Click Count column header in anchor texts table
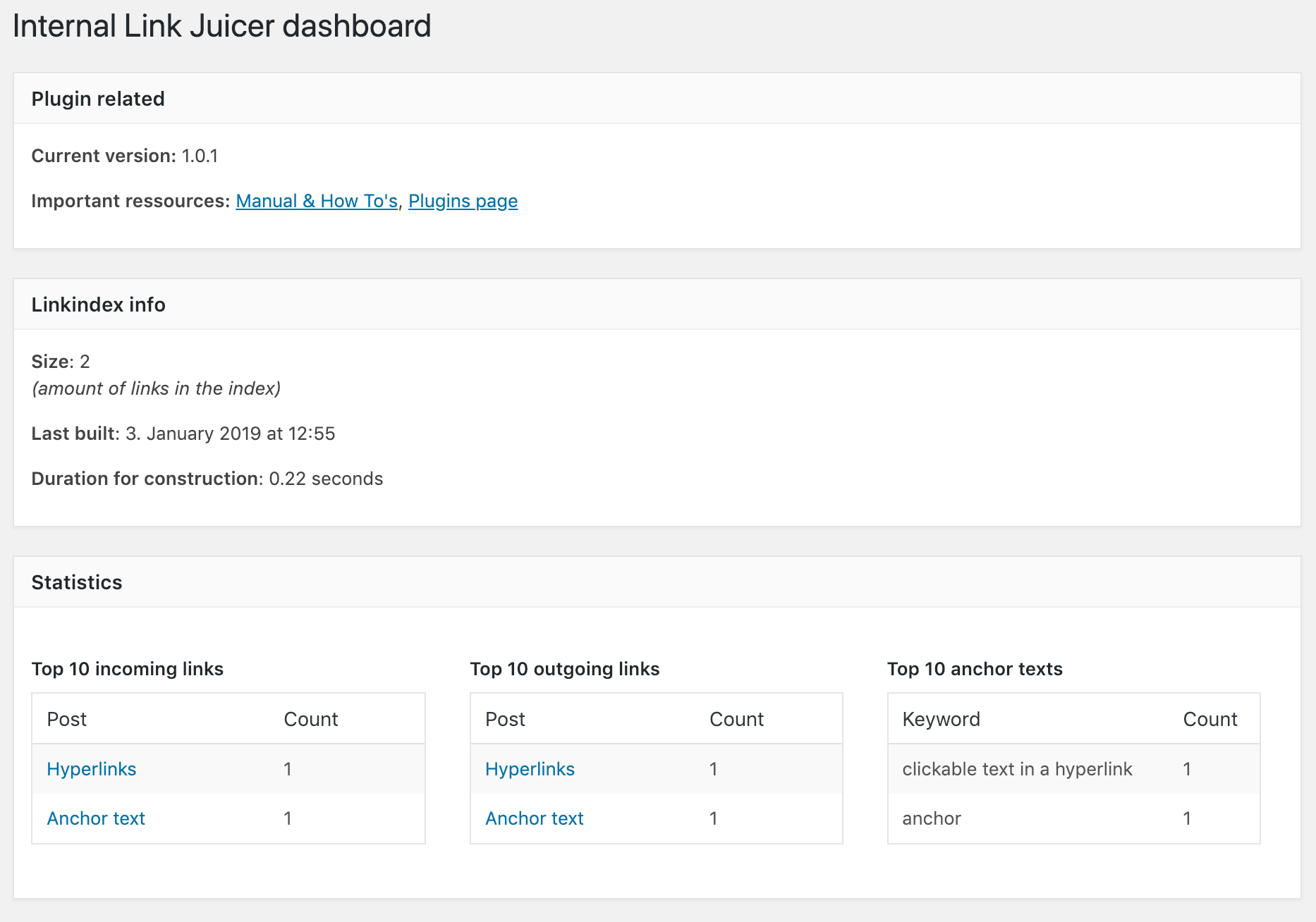 pyautogui.click(x=1210, y=719)
